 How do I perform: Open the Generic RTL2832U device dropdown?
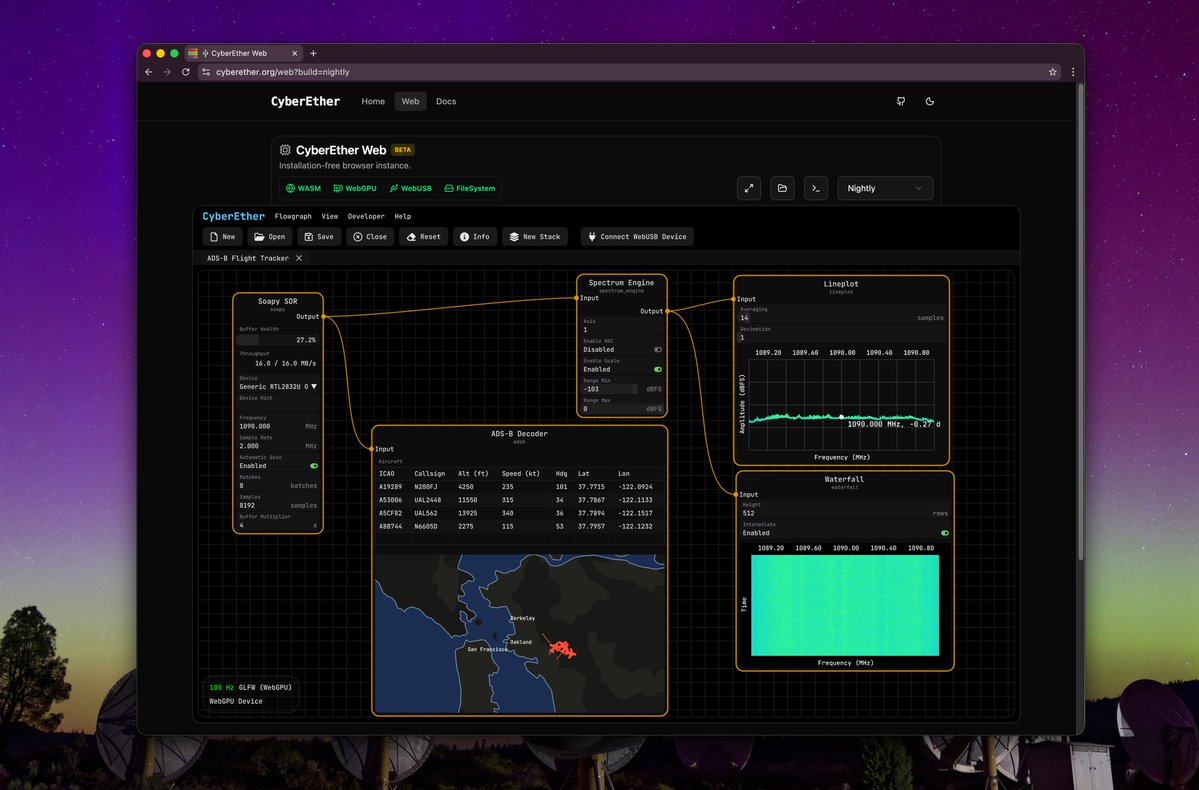[278, 387]
